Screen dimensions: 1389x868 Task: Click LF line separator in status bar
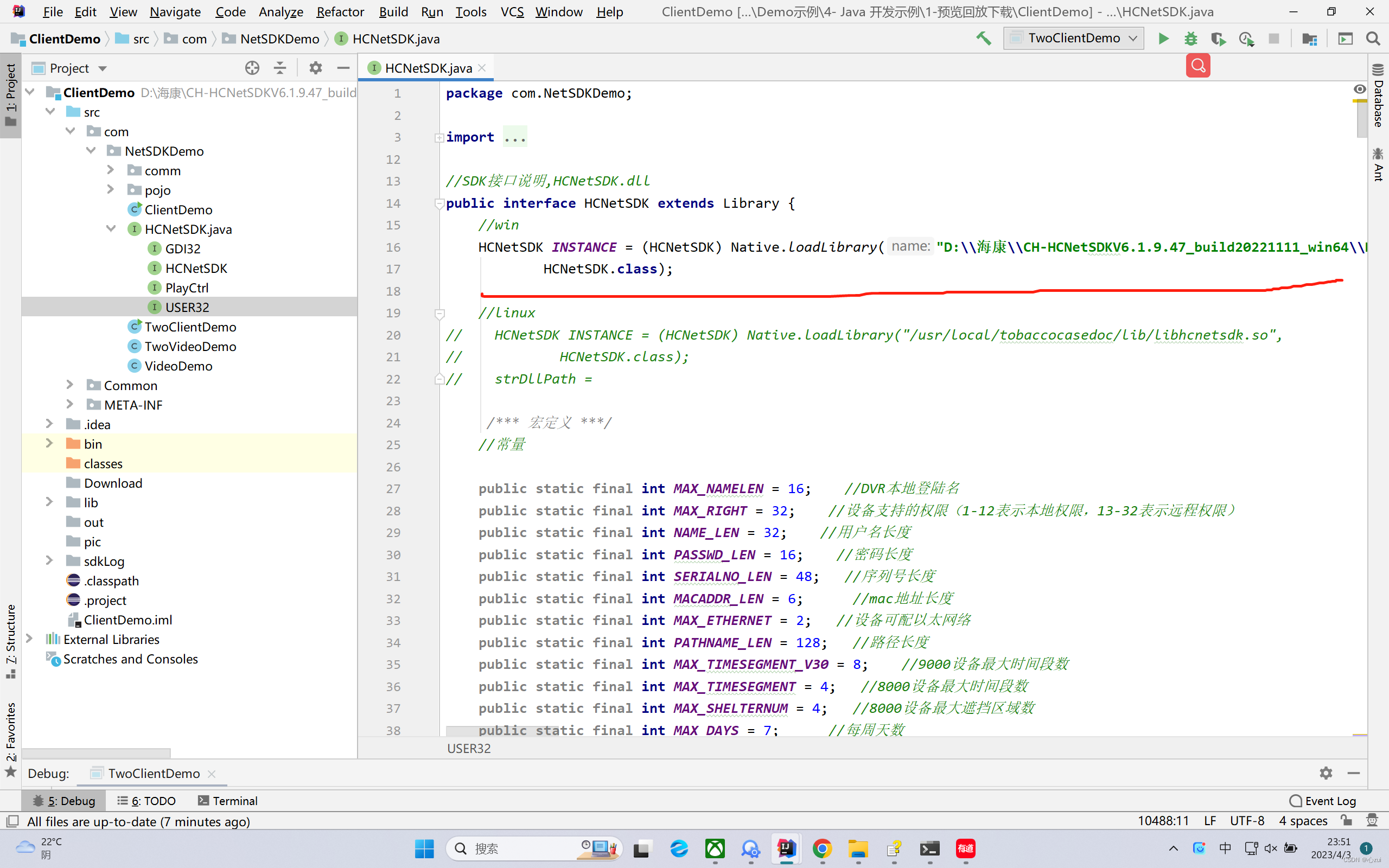1210,820
